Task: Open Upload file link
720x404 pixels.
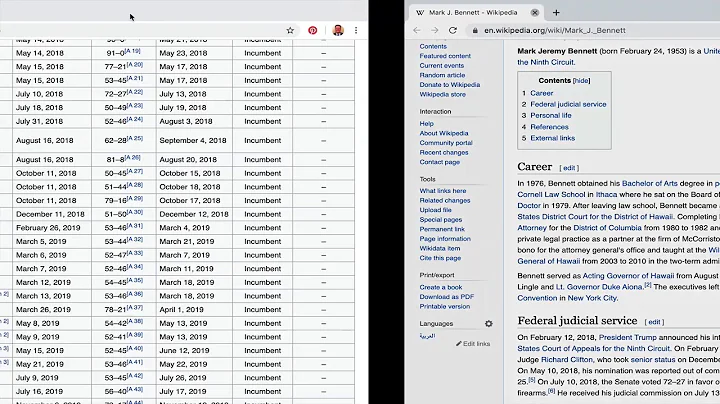Action: coord(435,210)
